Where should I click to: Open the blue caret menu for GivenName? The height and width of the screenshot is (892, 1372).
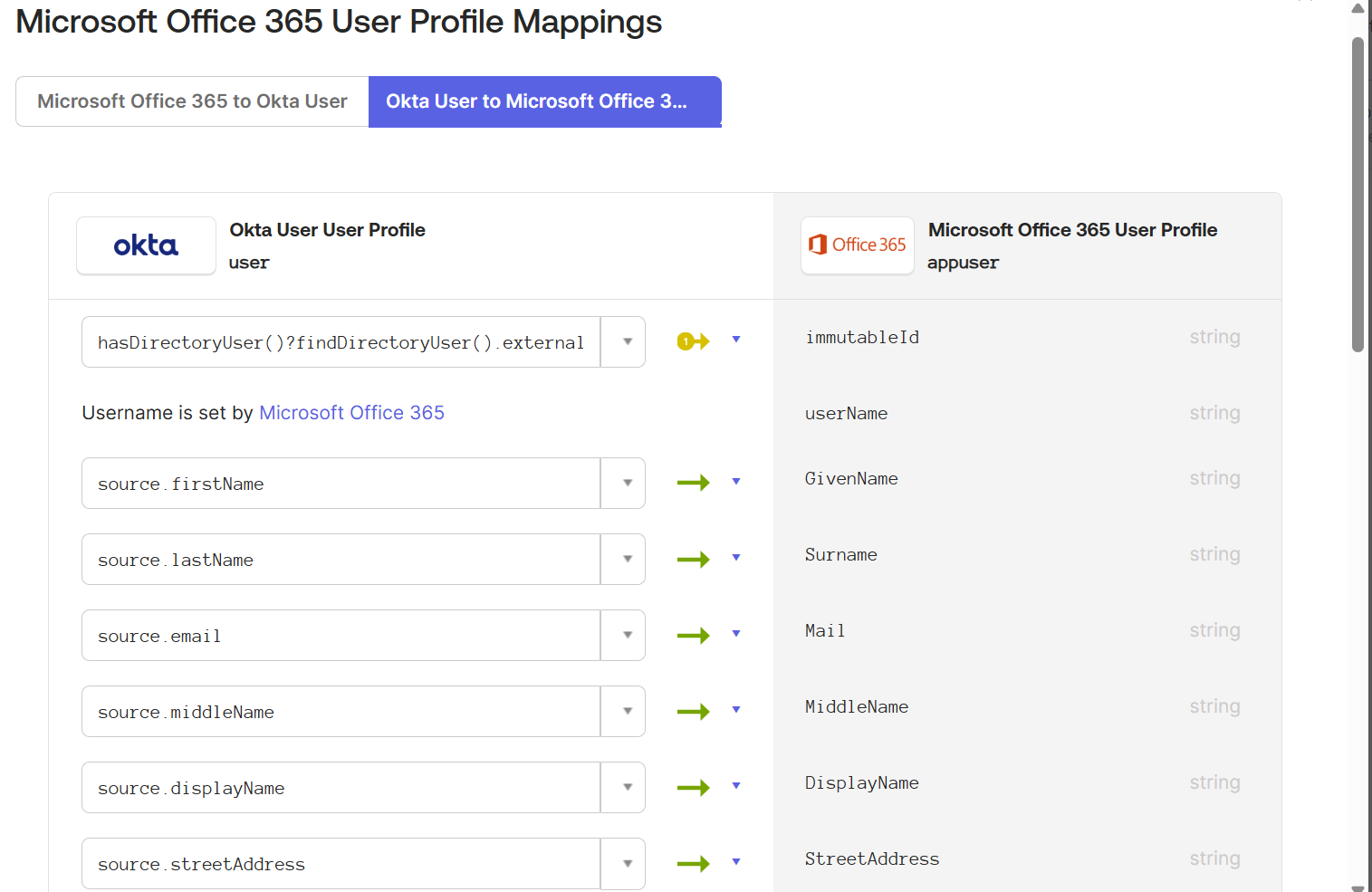pyautogui.click(x=736, y=481)
